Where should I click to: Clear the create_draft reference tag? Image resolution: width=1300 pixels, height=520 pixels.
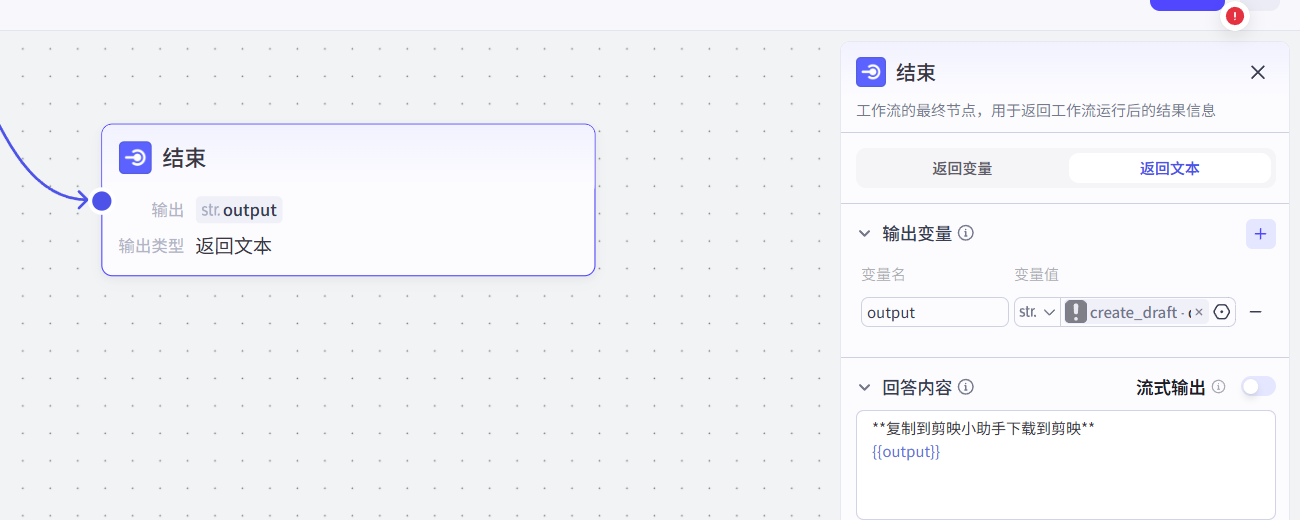[x=1199, y=312]
